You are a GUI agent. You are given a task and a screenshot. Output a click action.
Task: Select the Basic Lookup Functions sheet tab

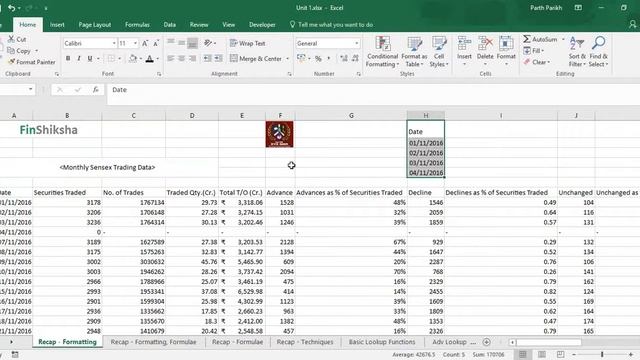382,342
